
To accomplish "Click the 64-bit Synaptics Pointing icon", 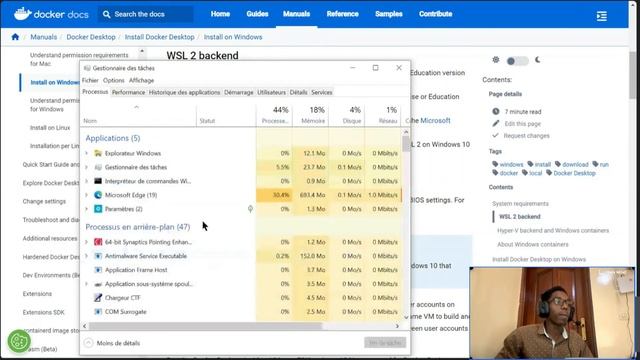I will tap(98, 242).
